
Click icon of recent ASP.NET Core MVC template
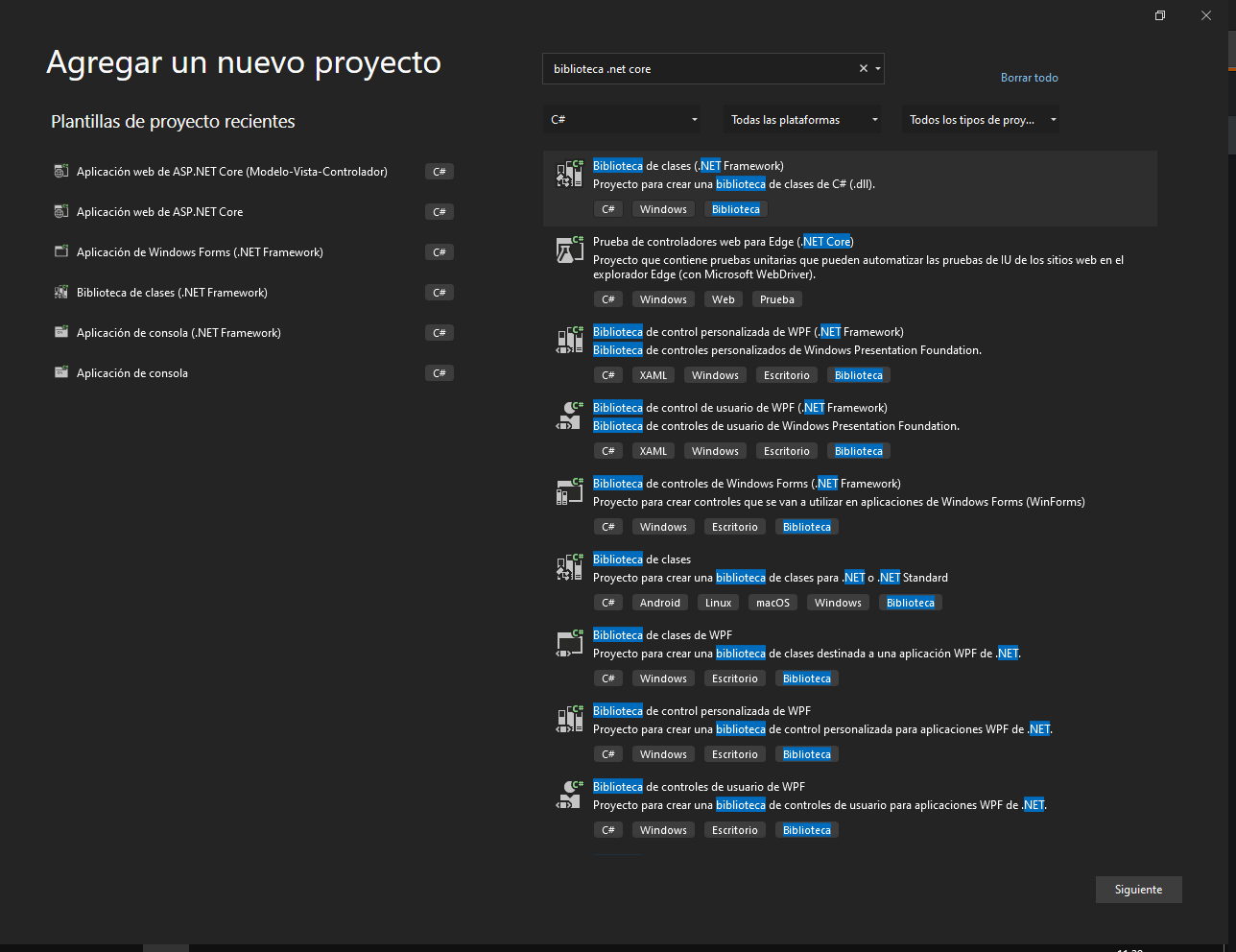pyautogui.click(x=61, y=171)
